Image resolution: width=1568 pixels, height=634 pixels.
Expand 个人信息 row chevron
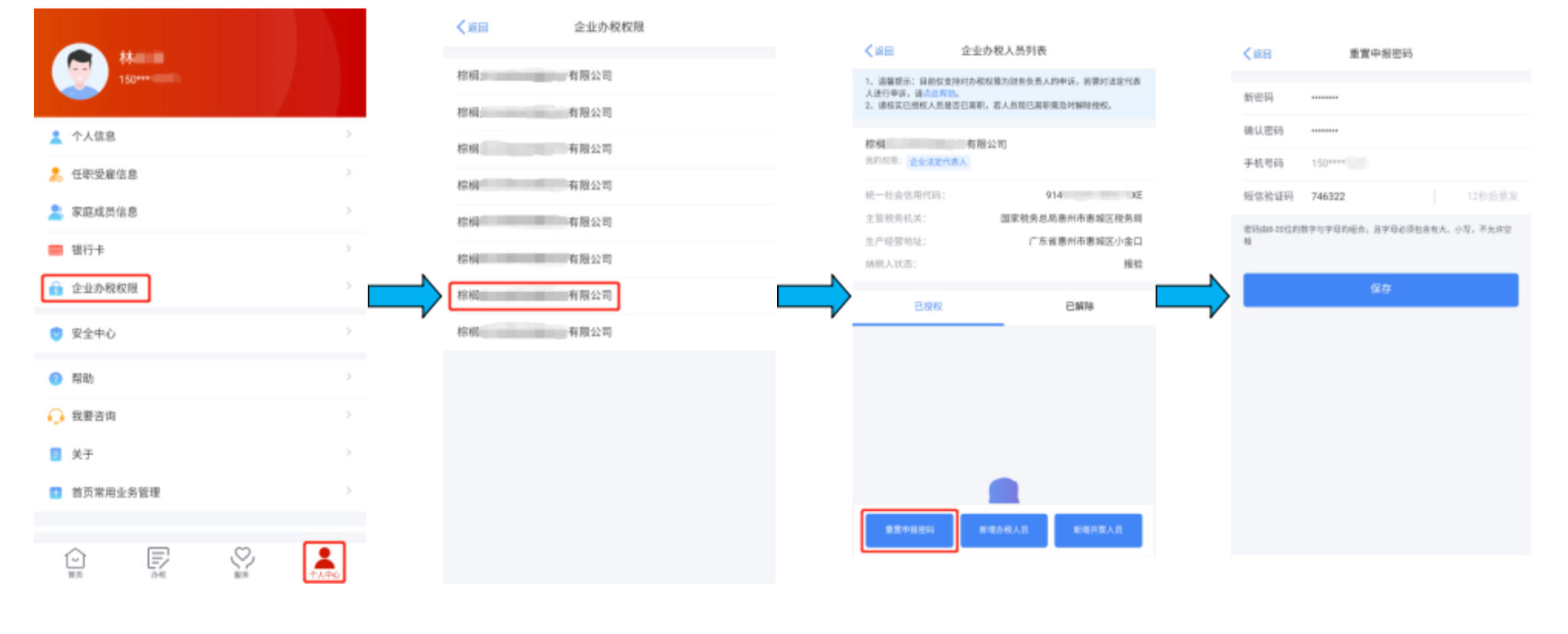point(349,135)
